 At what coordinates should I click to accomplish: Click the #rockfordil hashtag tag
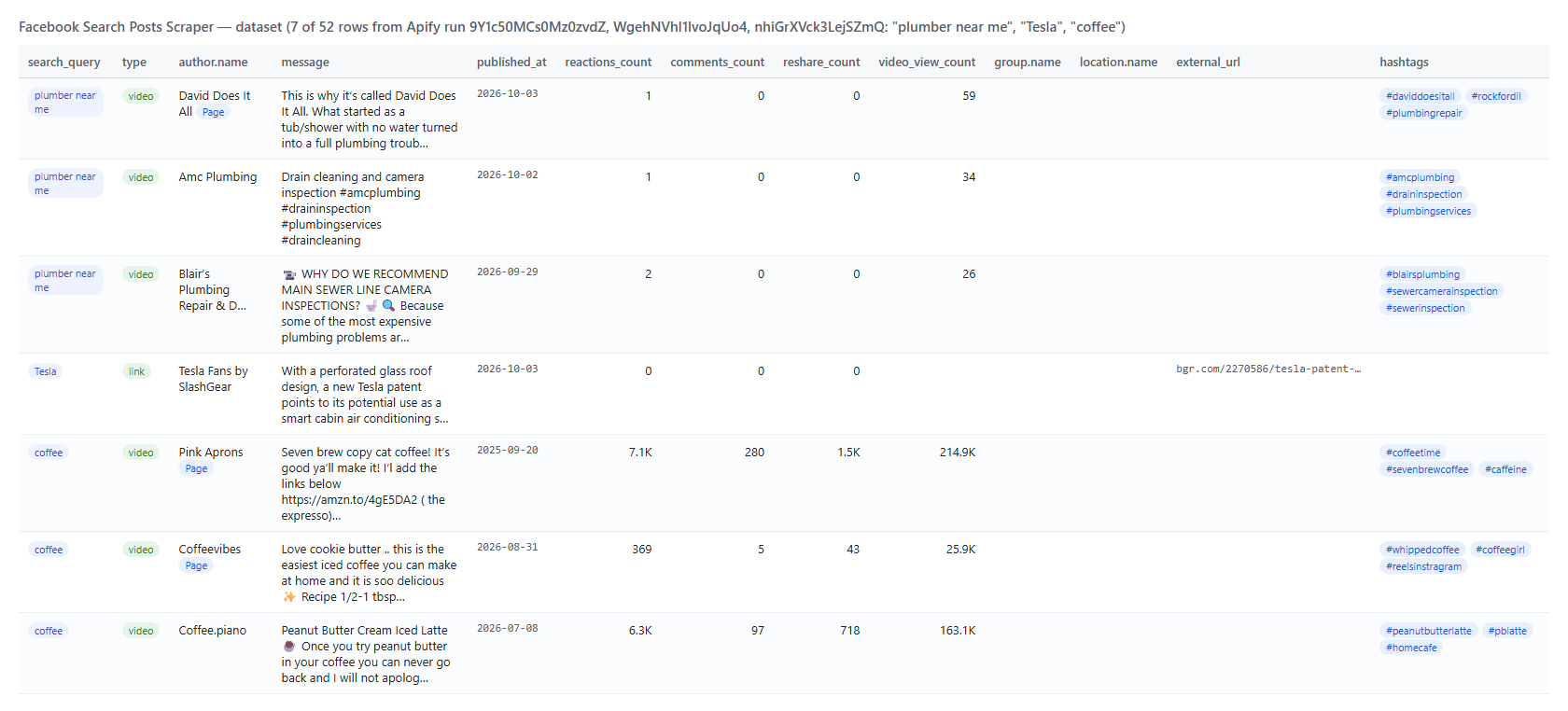1496,96
